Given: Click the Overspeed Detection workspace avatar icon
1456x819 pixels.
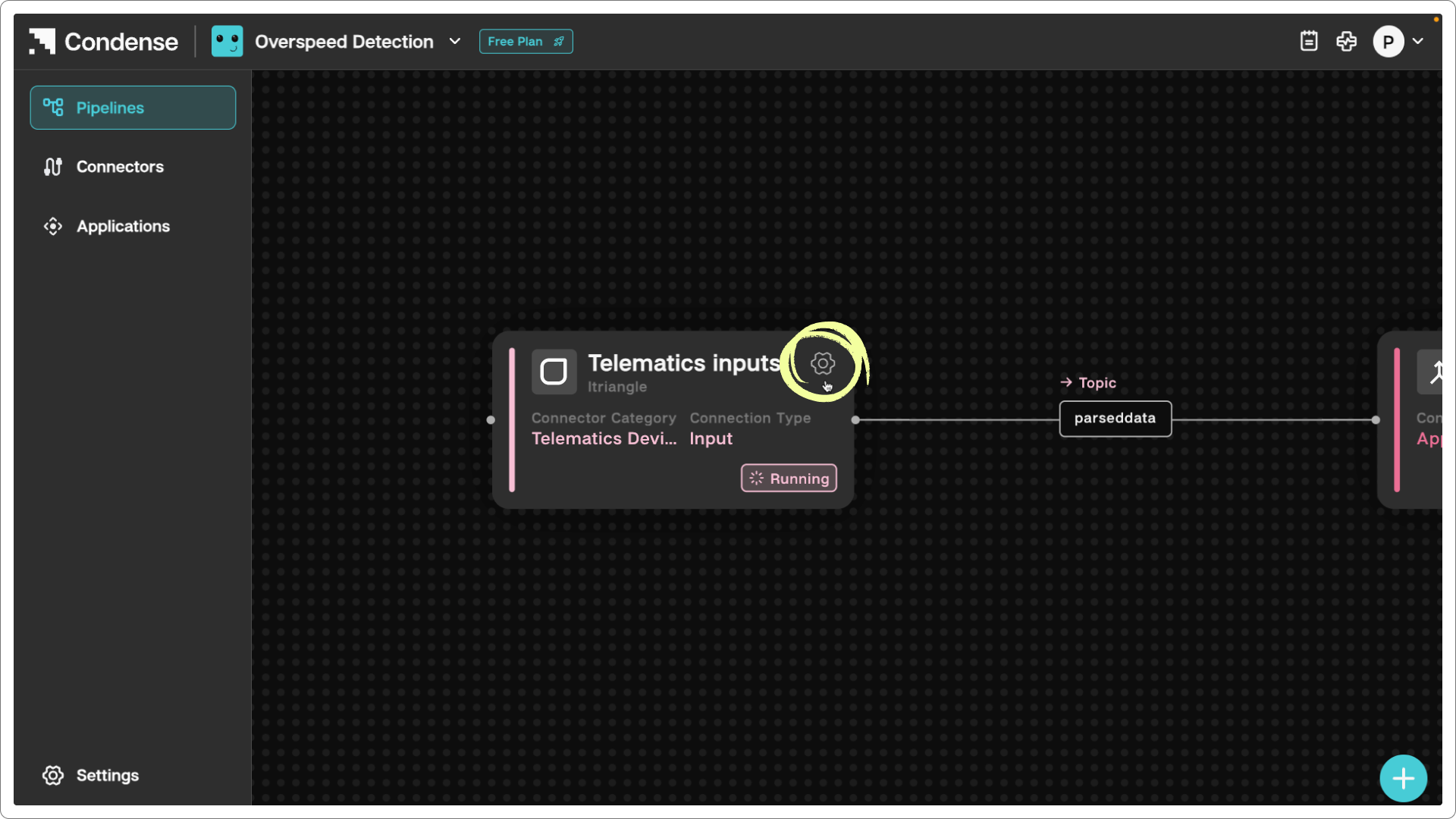Looking at the screenshot, I should tap(227, 42).
